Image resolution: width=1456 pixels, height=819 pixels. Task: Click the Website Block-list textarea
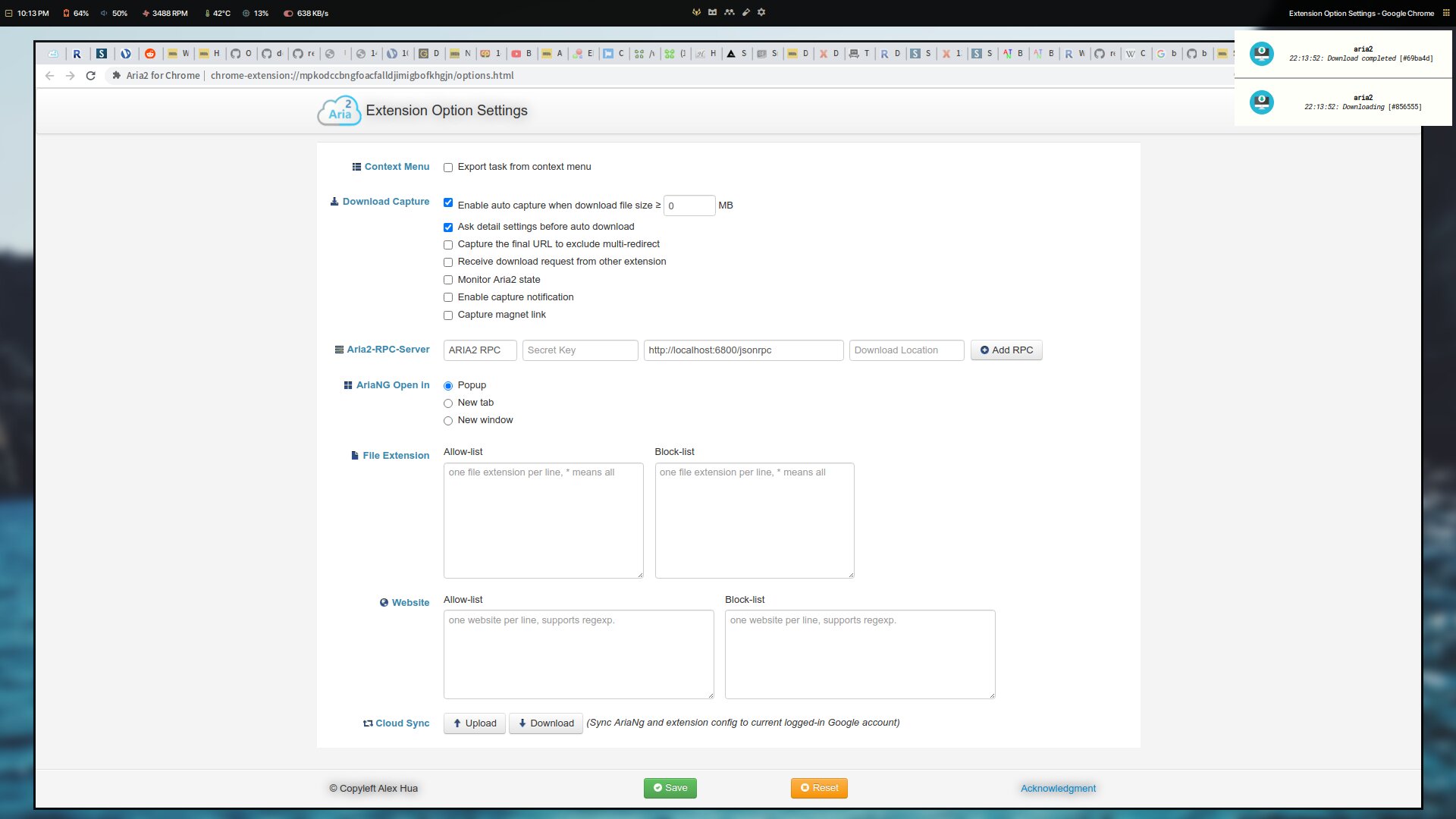point(860,654)
